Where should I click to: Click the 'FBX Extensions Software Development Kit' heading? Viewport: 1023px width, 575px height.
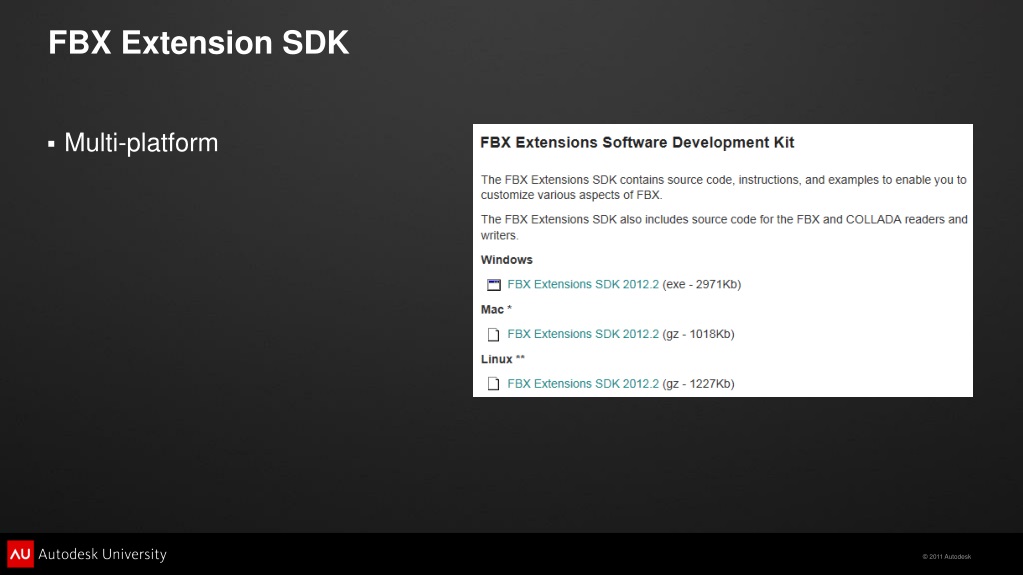click(x=637, y=142)
